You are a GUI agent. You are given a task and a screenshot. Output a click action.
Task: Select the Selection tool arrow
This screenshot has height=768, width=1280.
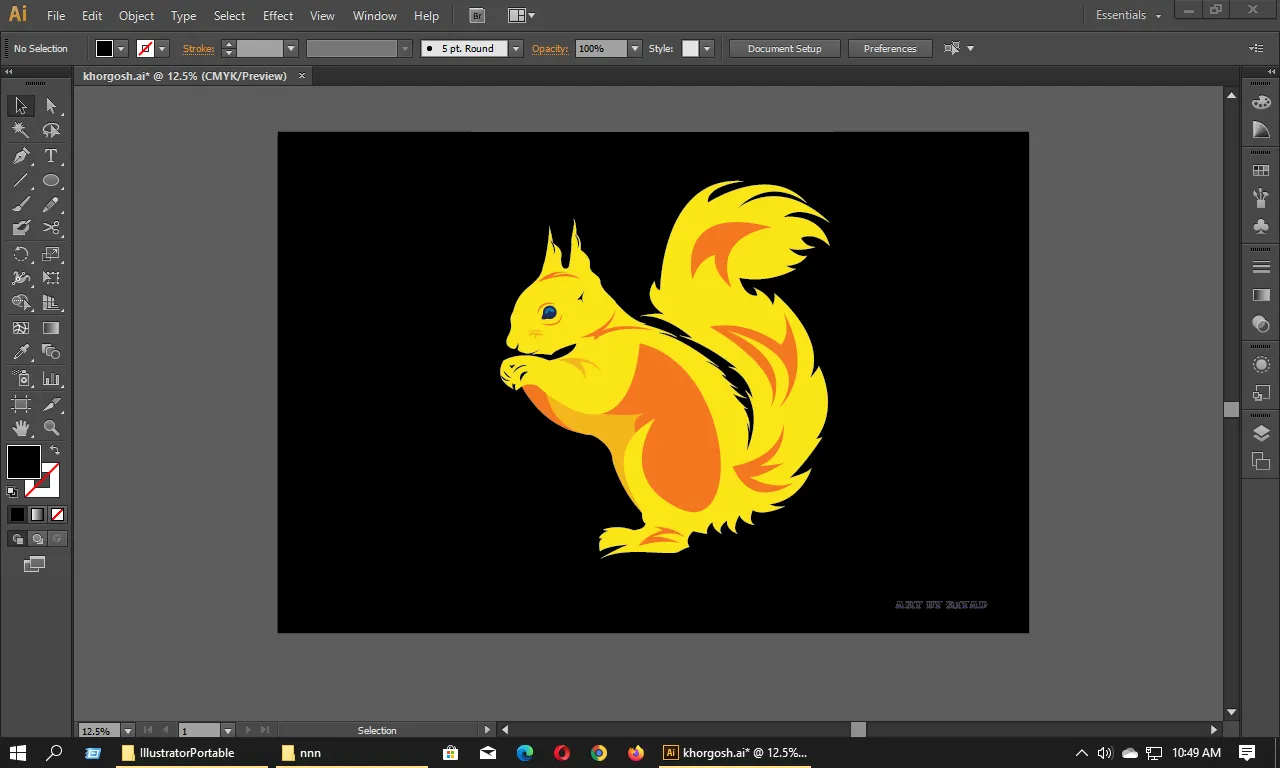coord(20,106)
